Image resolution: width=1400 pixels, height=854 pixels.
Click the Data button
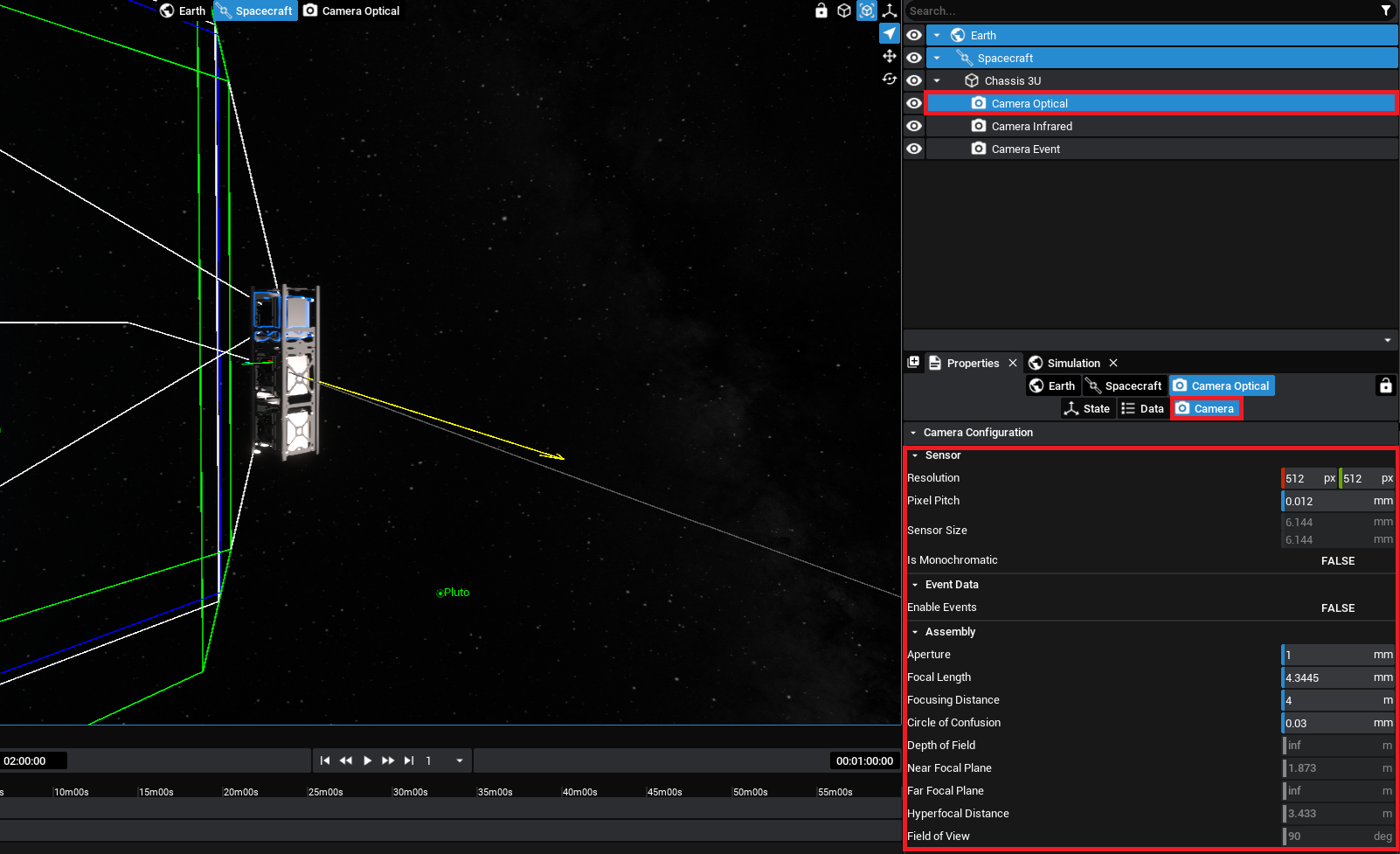click(x=1142, y=408)
